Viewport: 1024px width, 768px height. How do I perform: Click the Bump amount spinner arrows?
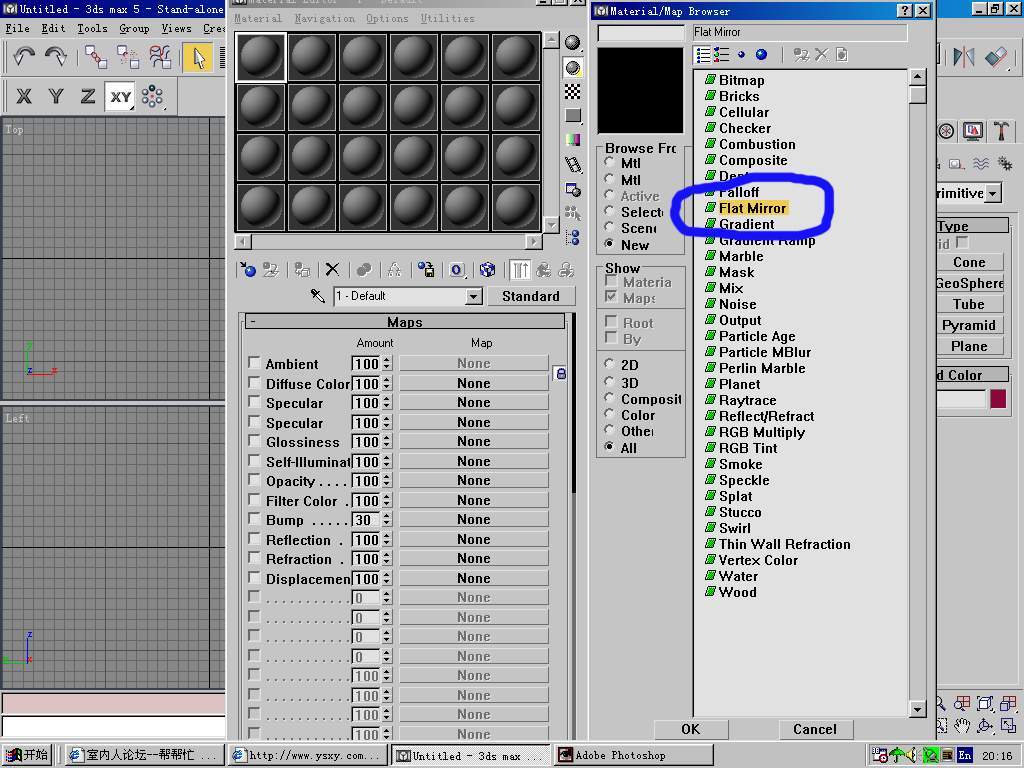(387, 520)
